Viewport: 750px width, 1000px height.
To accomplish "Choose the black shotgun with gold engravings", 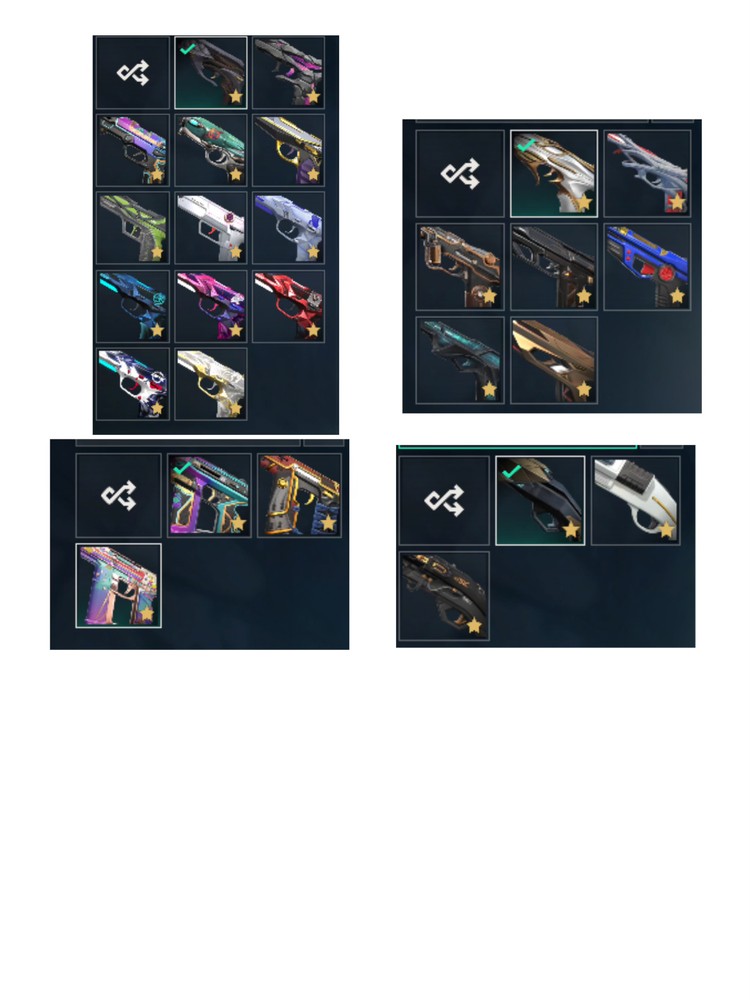I will click(444, 596).
